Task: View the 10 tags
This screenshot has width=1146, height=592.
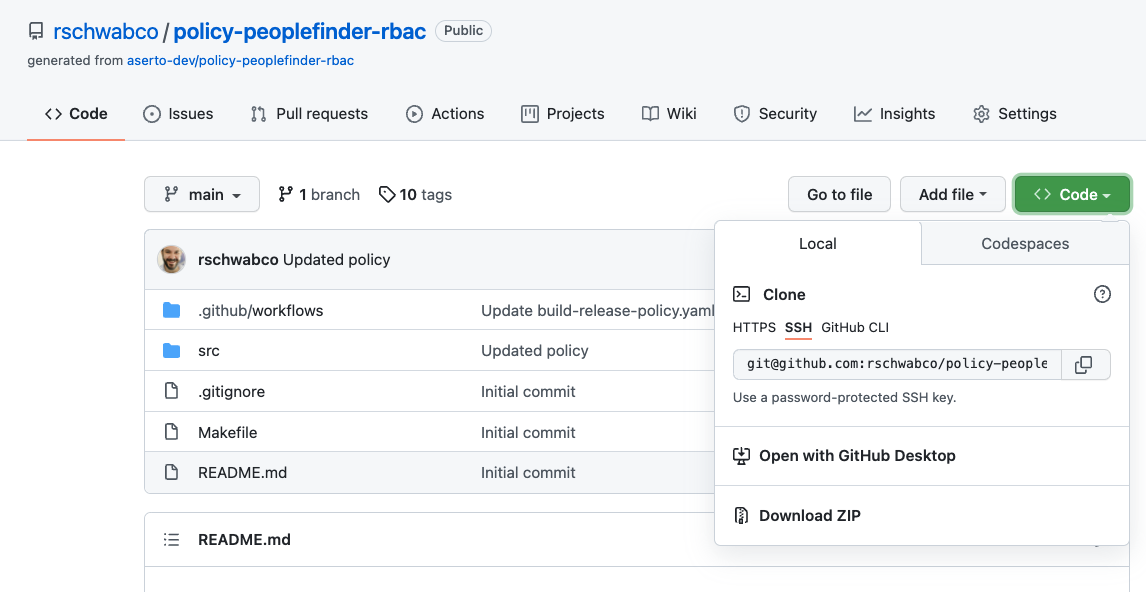Action: 415,195
